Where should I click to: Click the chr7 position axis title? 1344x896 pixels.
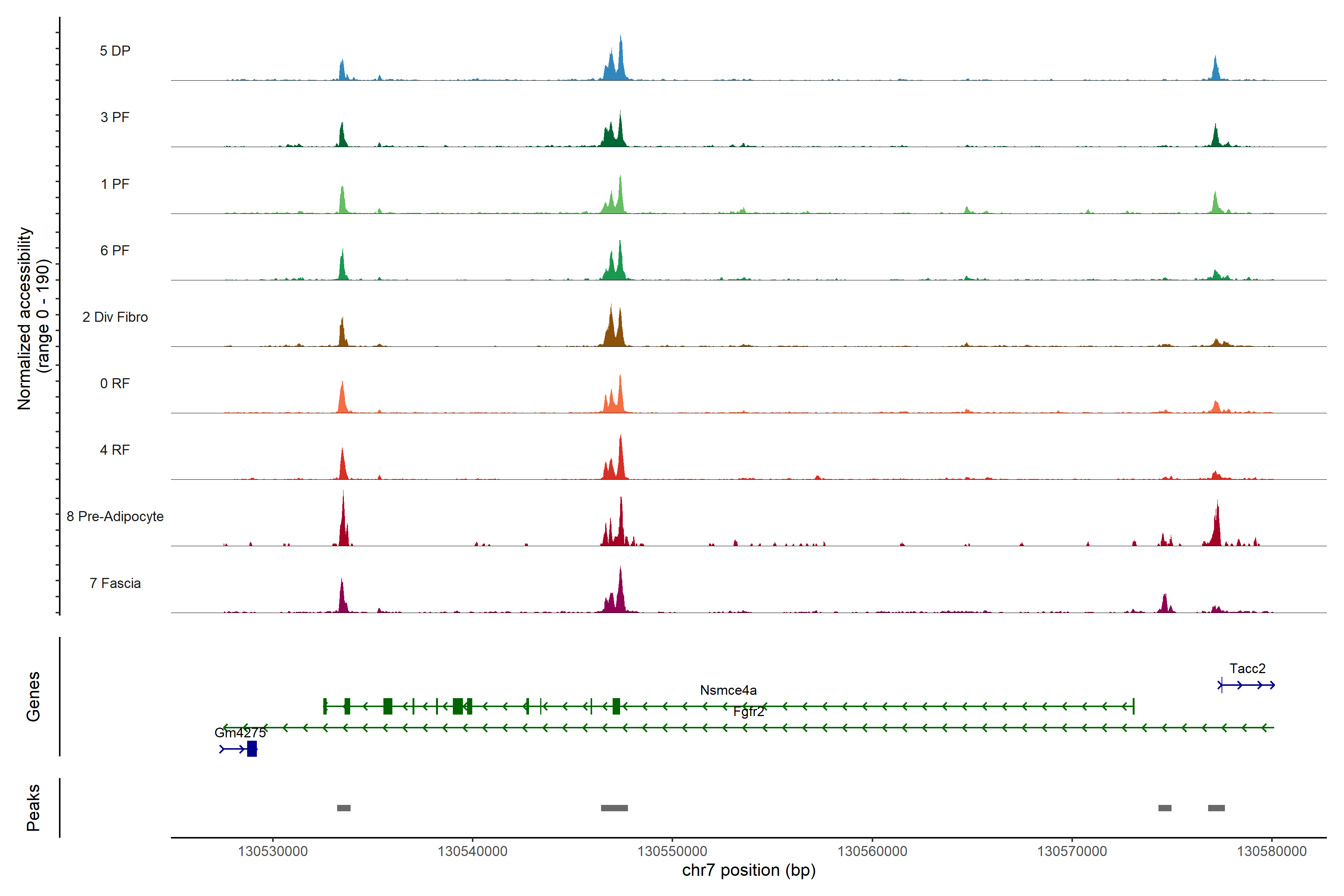pyautogui.click(x=749, y=870)
